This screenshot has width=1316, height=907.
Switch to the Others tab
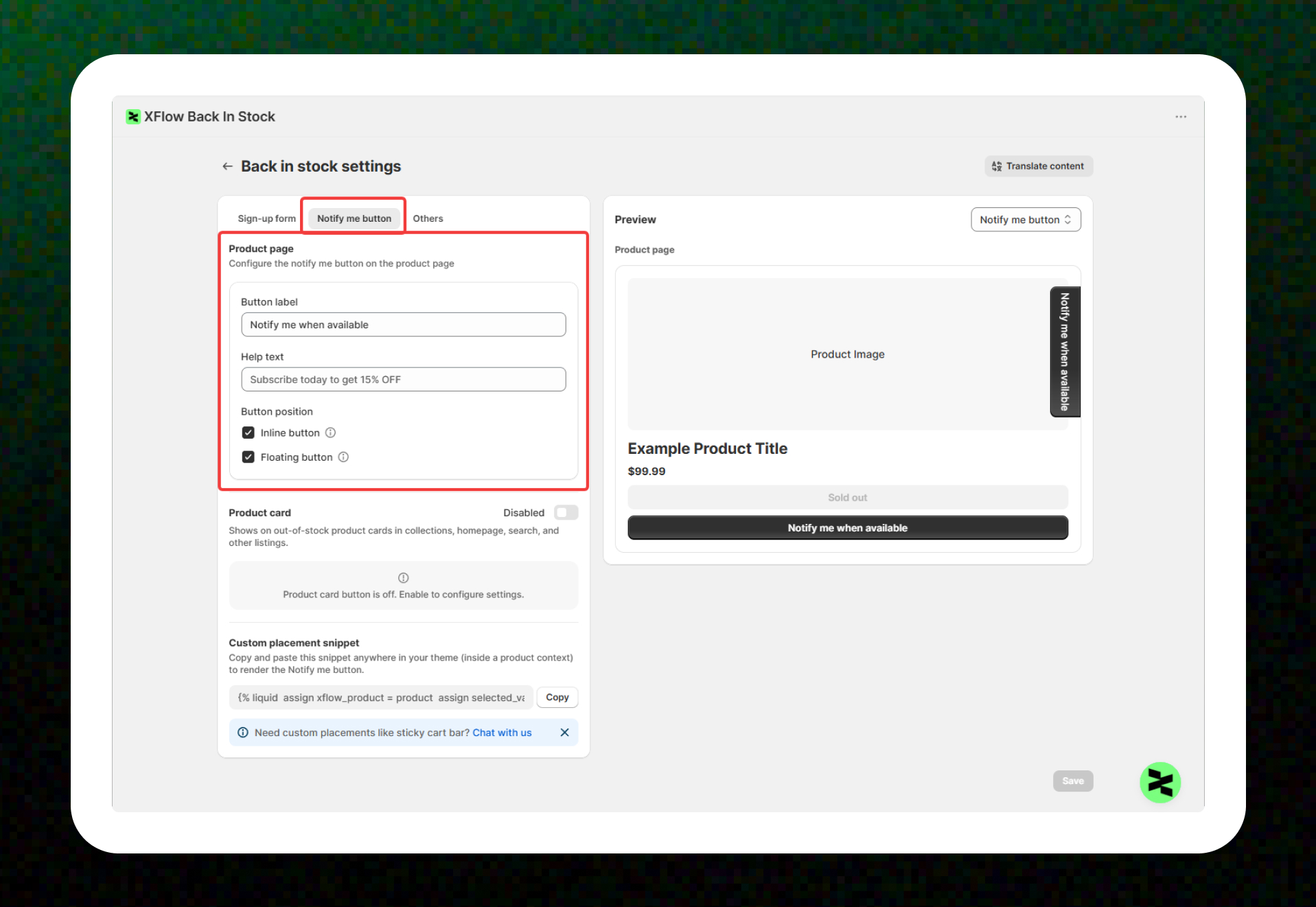[x=428, y=218]
